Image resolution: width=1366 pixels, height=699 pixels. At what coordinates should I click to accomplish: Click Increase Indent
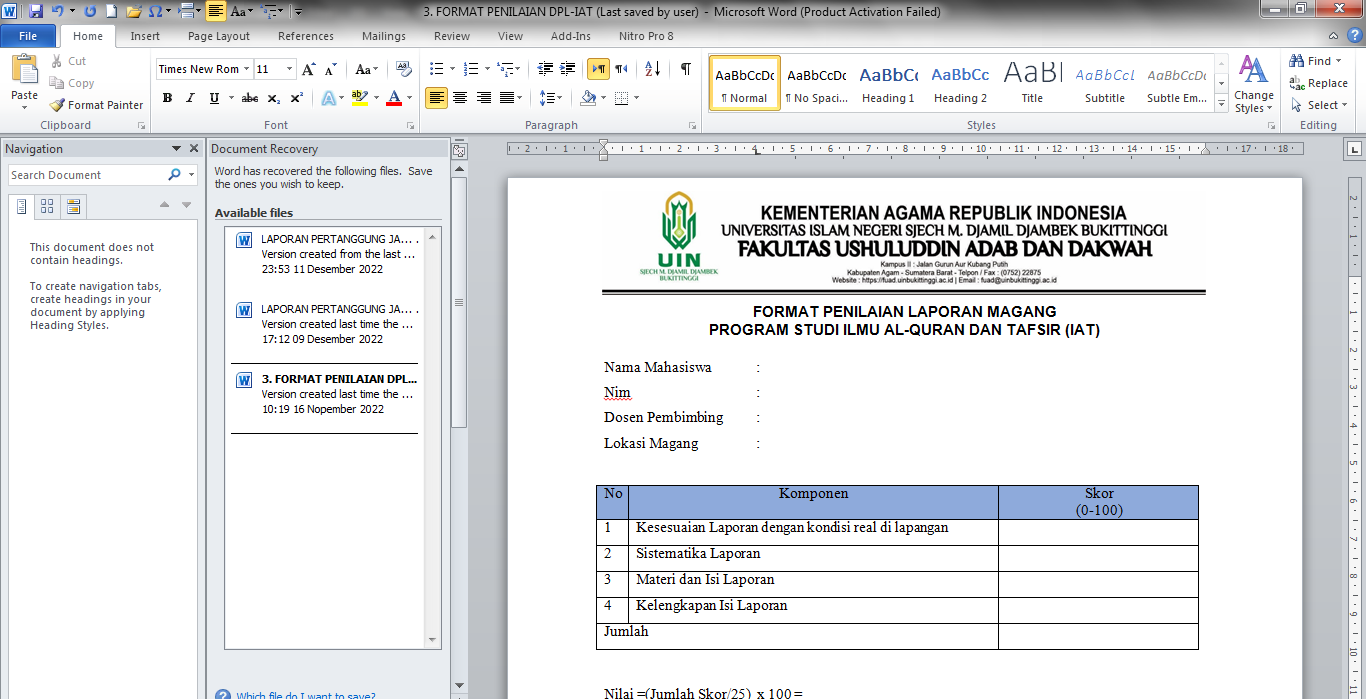[x=569, y=69]
